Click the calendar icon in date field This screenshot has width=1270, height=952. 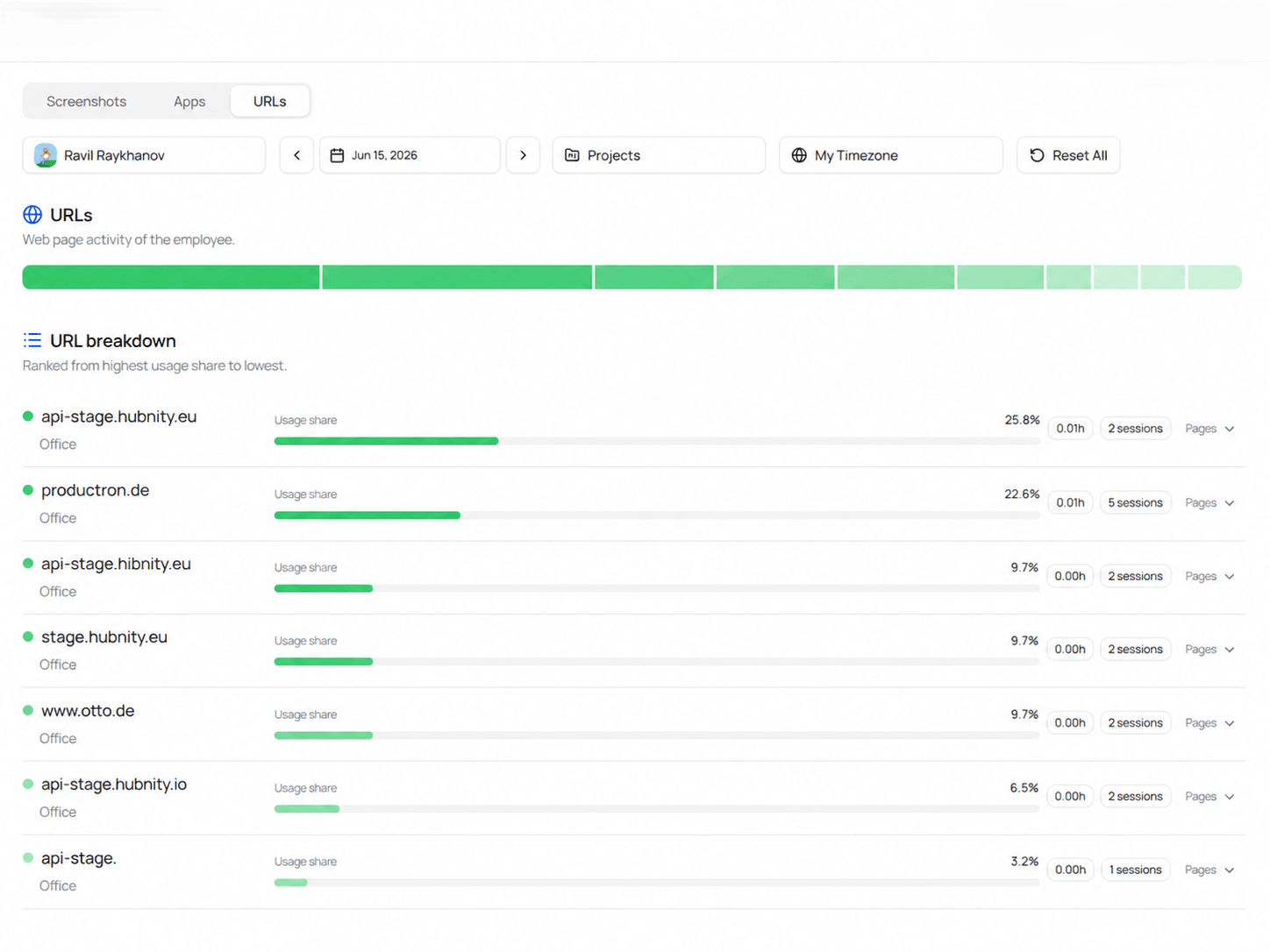[x=337, y=155]
